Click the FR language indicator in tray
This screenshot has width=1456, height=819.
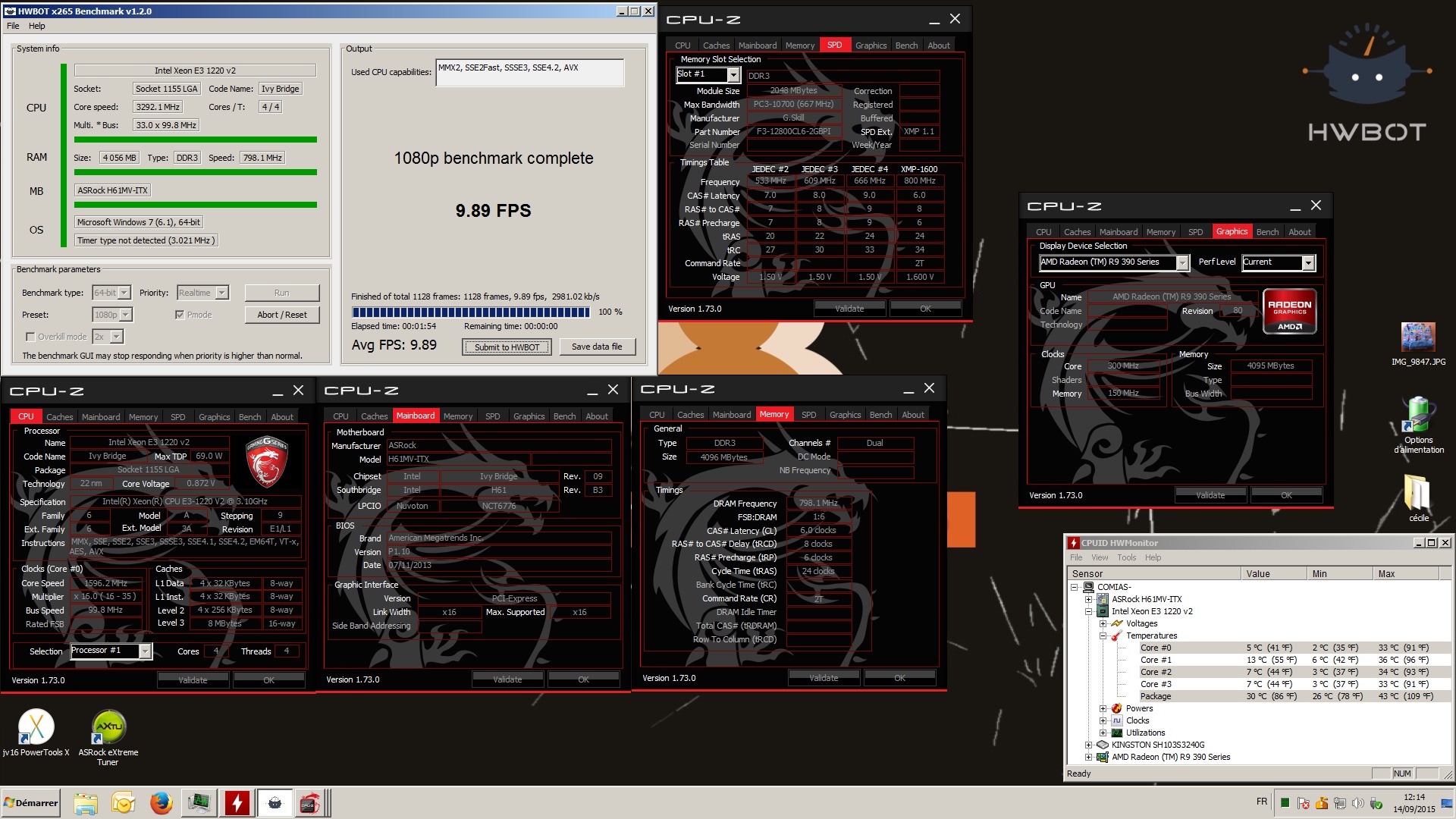(1262, 802)
